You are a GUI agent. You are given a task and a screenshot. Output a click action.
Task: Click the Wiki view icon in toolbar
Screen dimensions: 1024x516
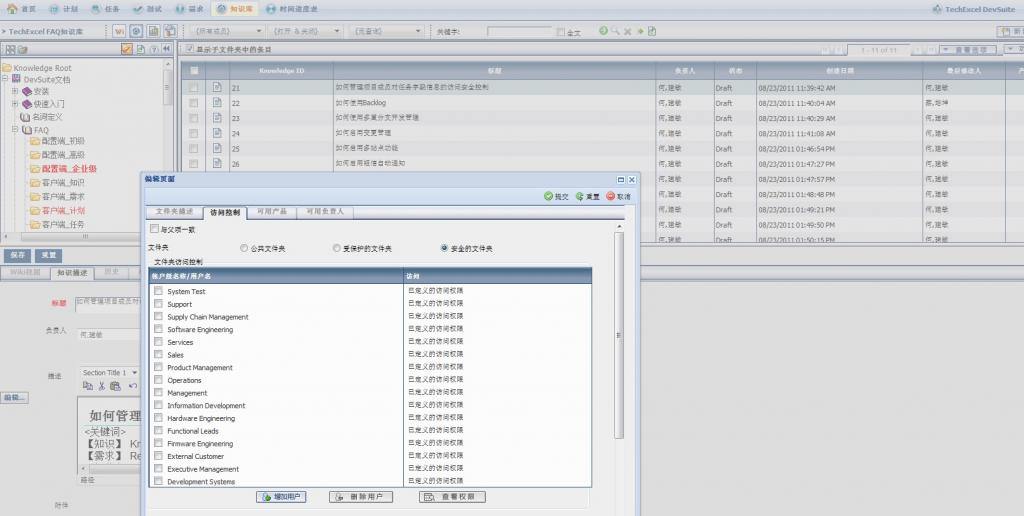click(x=120, y=31)
